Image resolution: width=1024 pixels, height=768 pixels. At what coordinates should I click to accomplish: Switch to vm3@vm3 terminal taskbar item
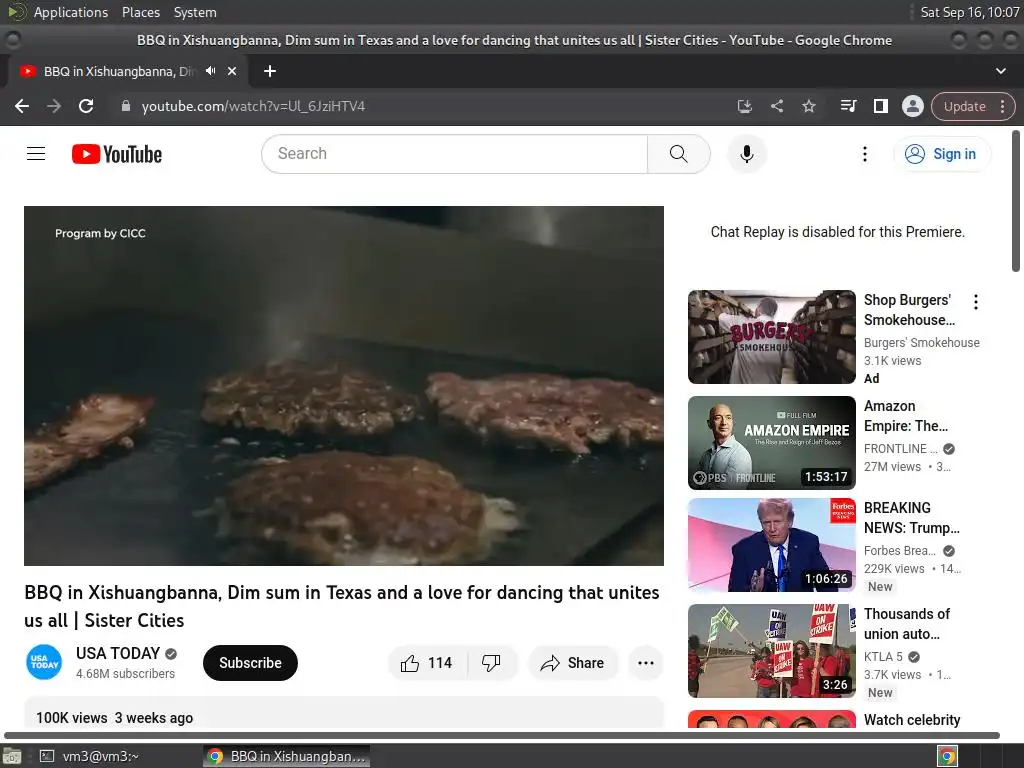[x=90, y=756]
